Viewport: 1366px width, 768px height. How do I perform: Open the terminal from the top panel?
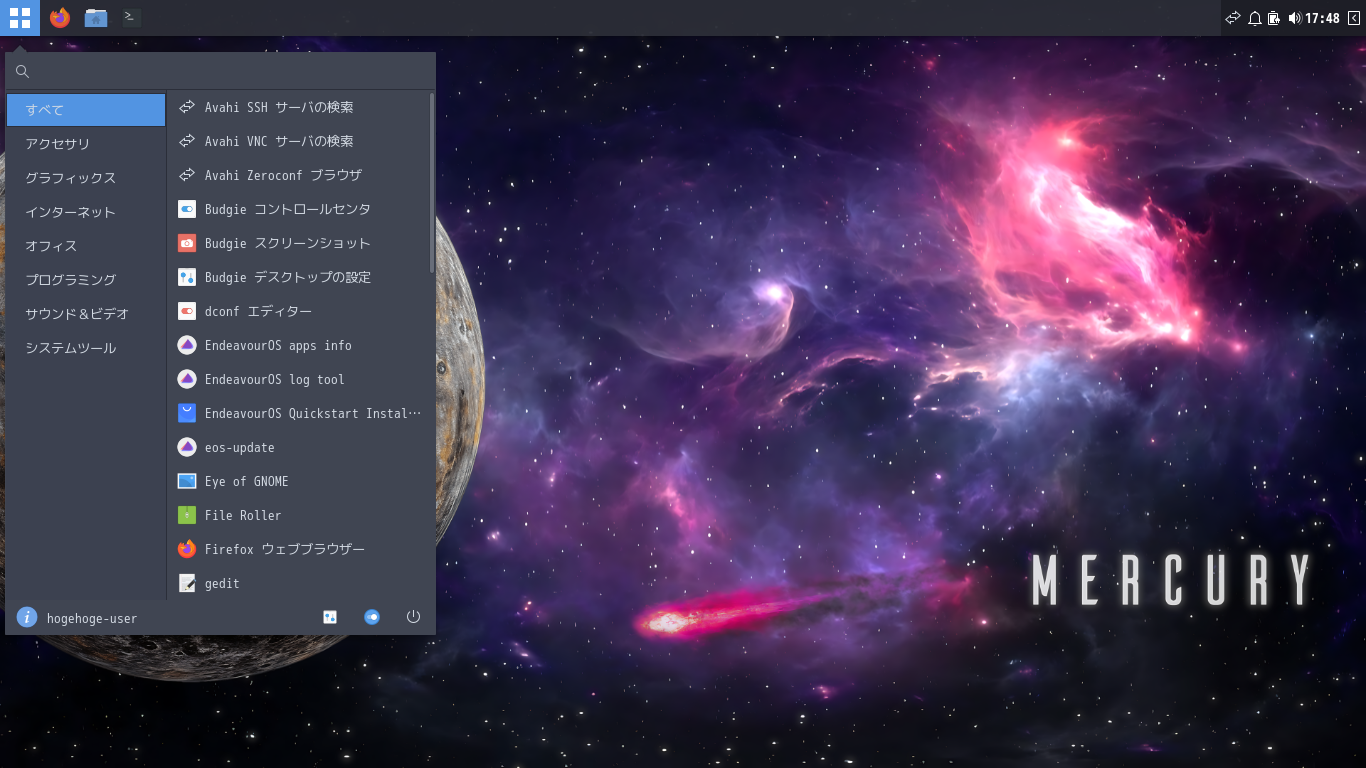tap(130, 18)
